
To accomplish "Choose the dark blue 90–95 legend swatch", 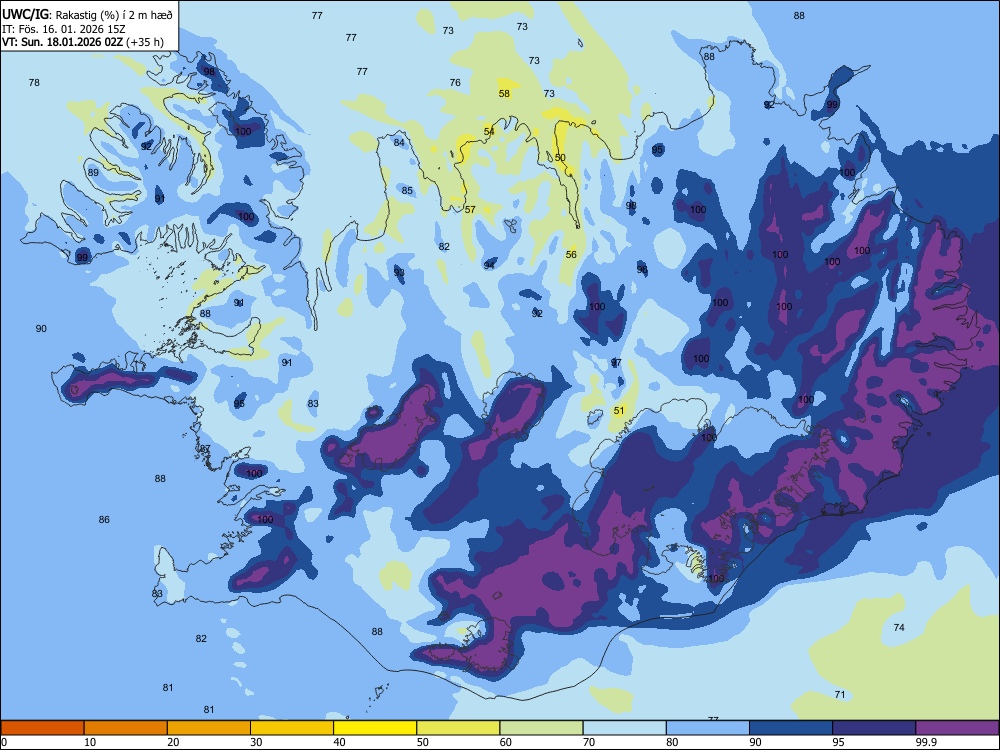I will point(791,728).
